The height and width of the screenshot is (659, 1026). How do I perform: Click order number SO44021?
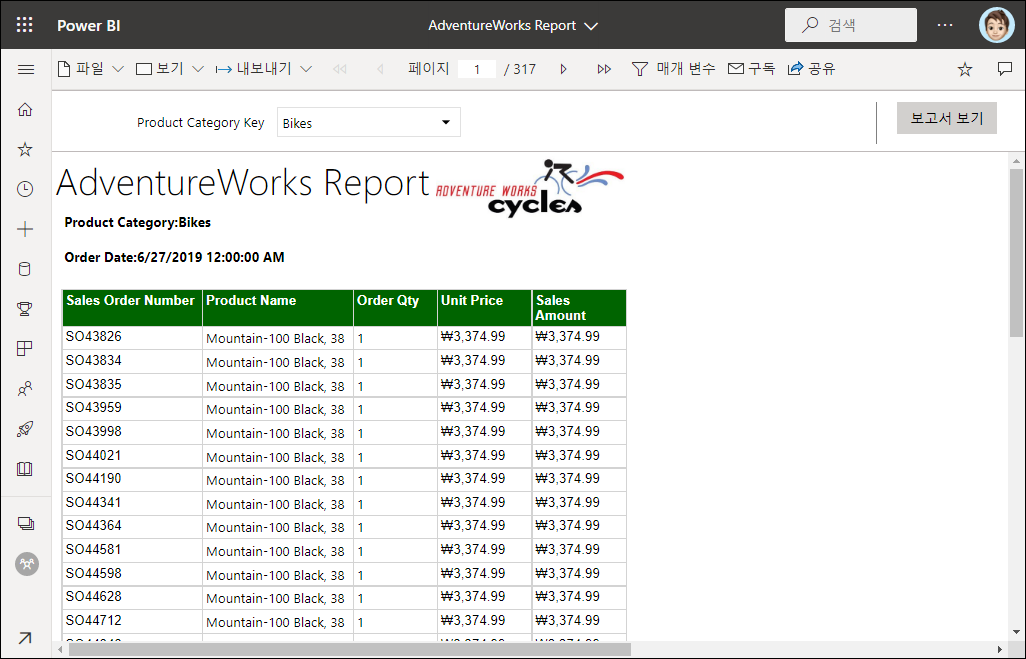94,455
